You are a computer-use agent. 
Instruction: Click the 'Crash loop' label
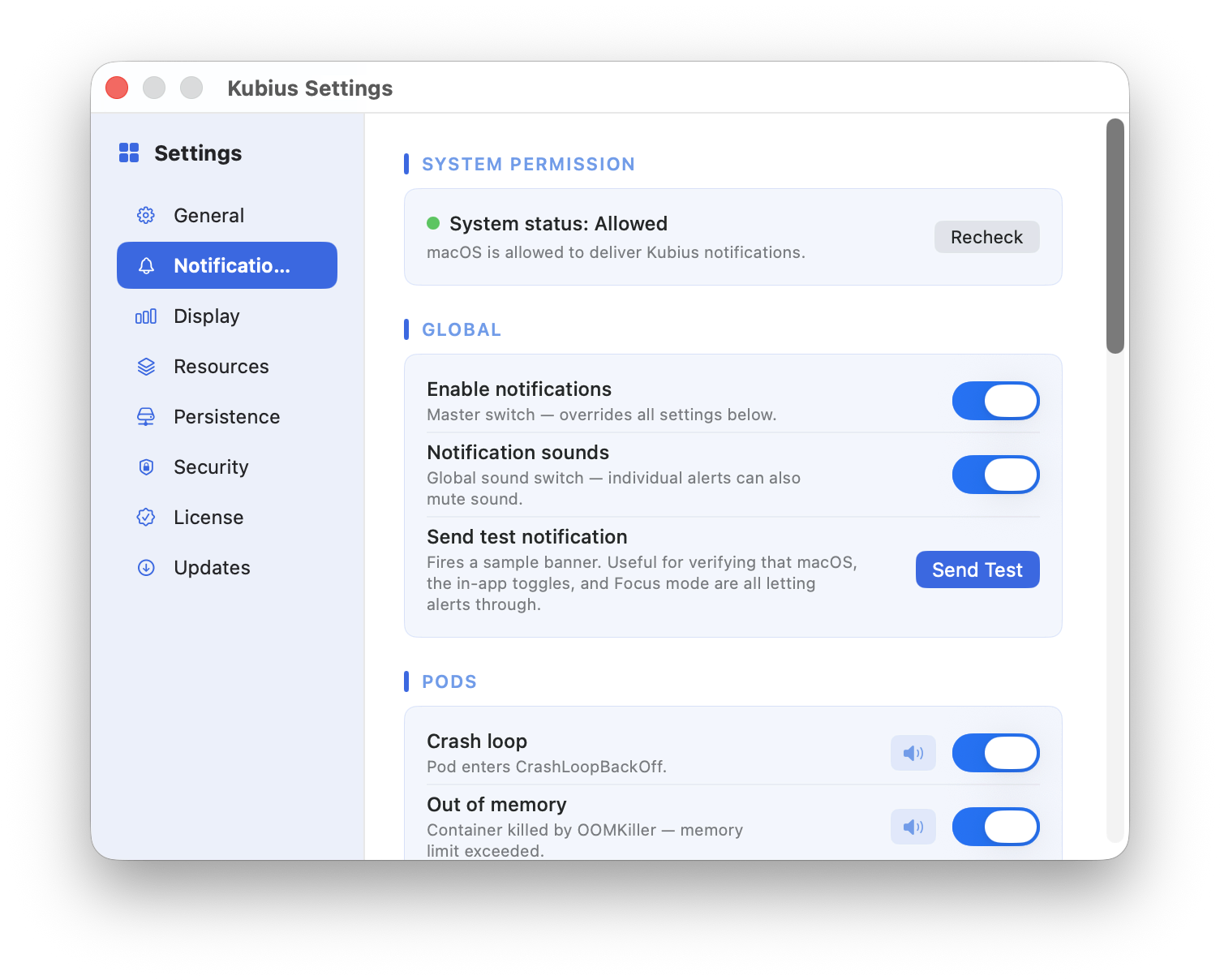click(x=477, y=741)
